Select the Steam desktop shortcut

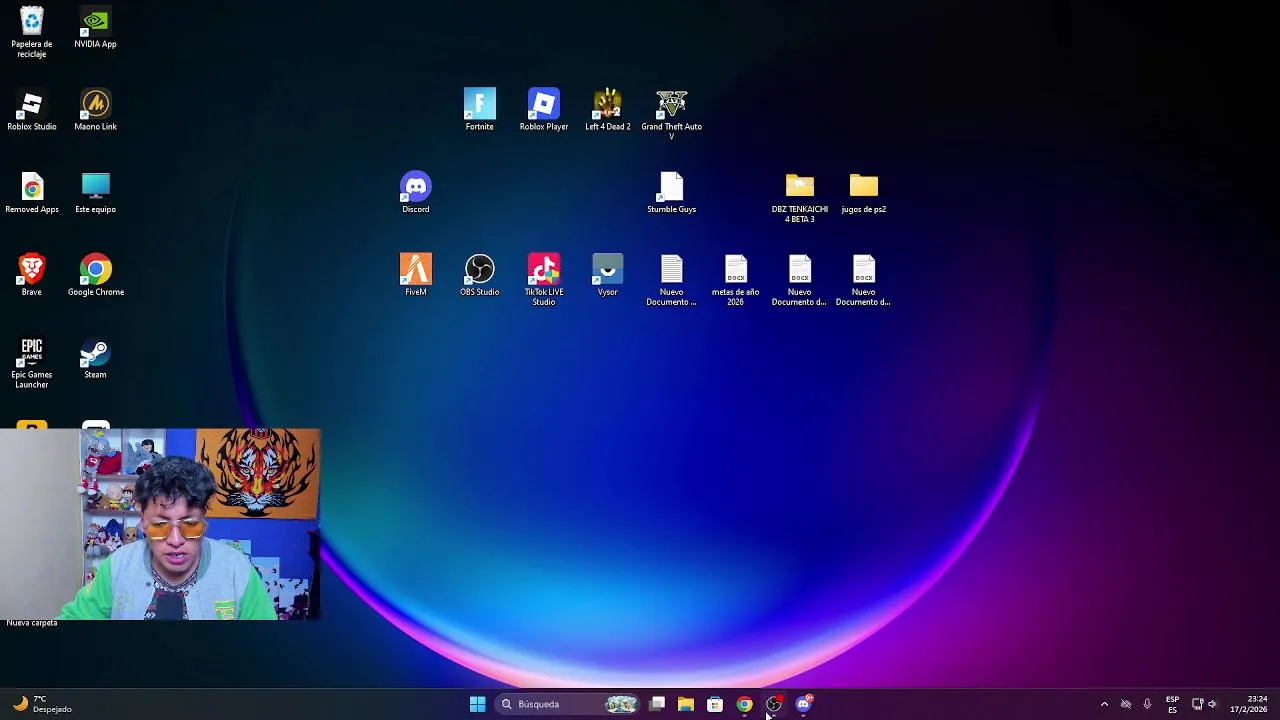[x=95, y=358]
